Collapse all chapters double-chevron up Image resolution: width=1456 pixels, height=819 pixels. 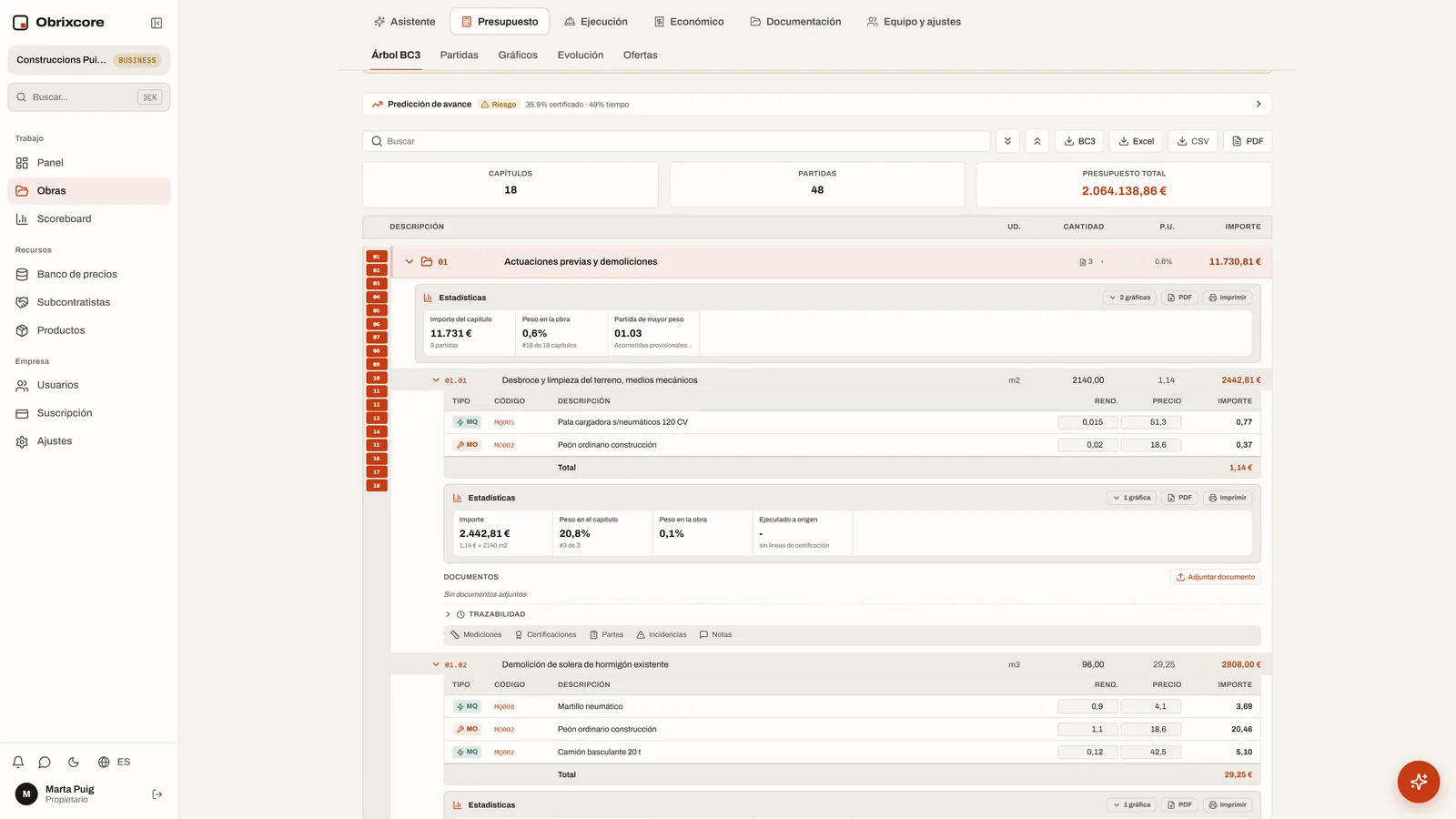tap(1037, 141)
